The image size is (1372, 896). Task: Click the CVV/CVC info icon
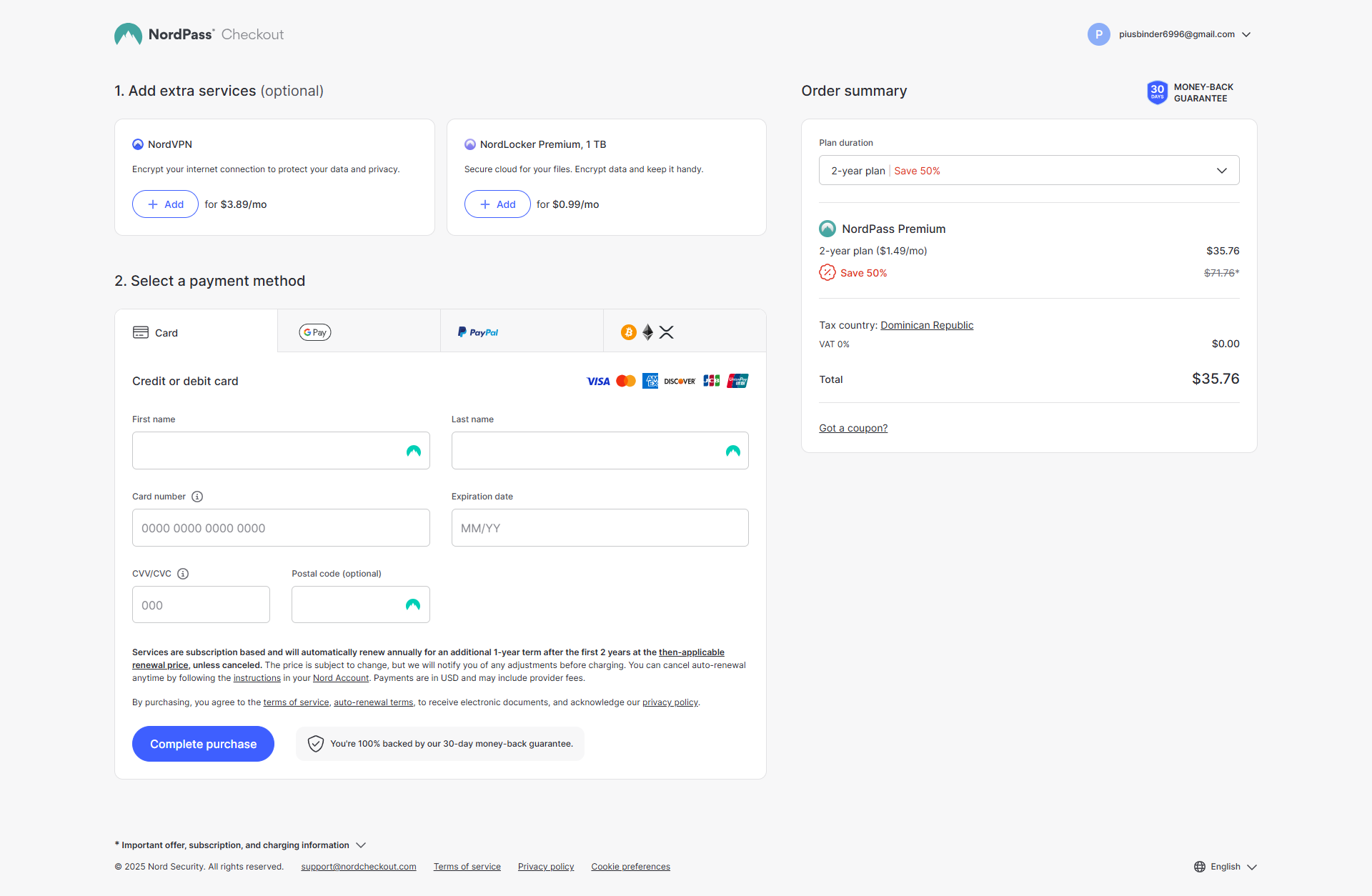point(183,574)
